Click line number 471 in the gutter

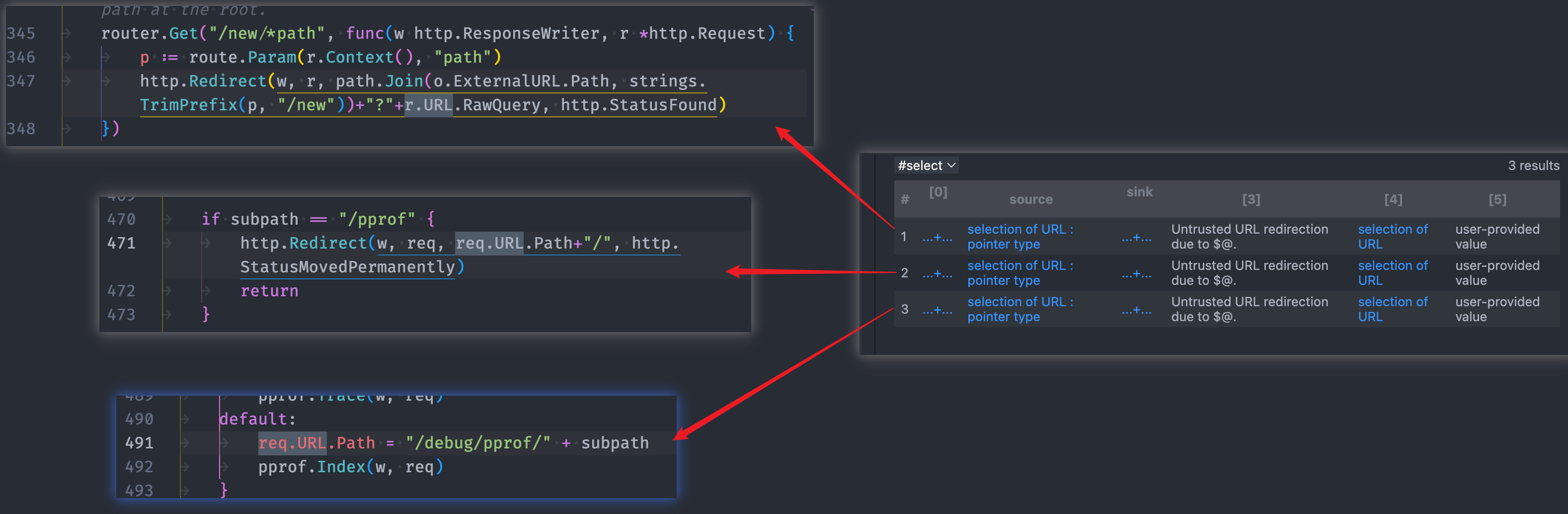tap(122, 243)
